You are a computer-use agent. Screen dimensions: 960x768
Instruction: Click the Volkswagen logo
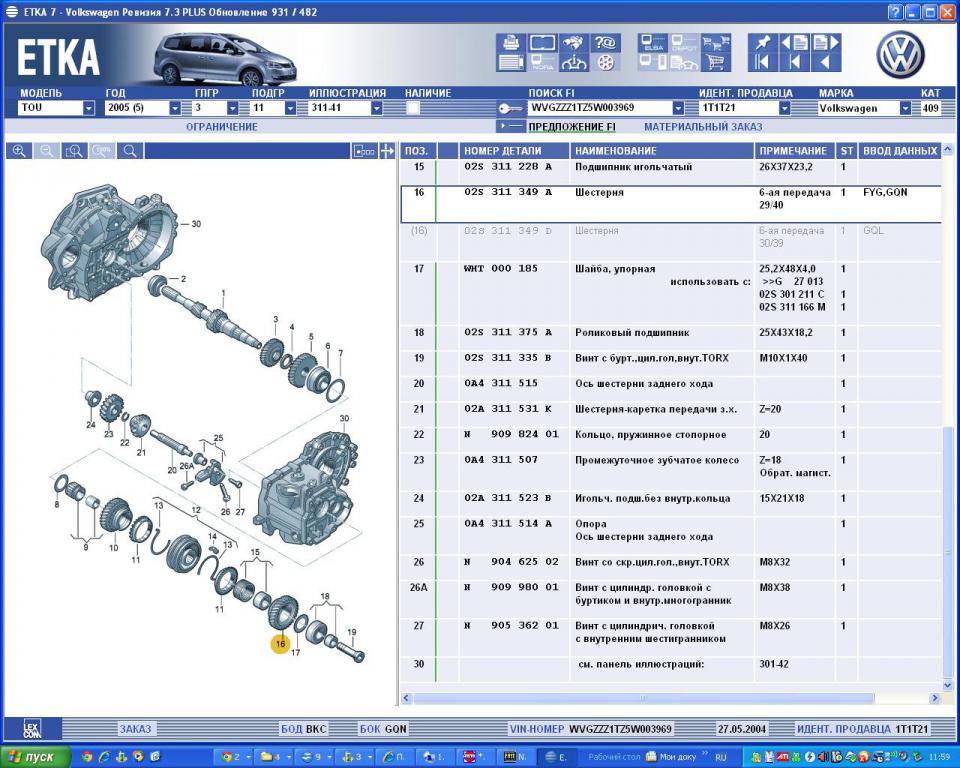(x=900, y=55)
